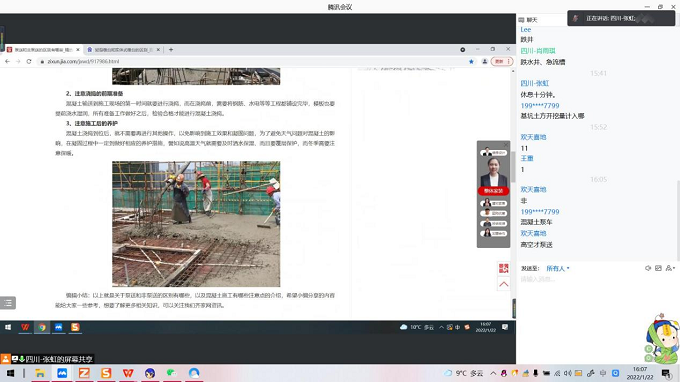Click the cartoon mascot floating widget
Image resolution: width=680 pixels, height=382 pixels.
(661, 339)
